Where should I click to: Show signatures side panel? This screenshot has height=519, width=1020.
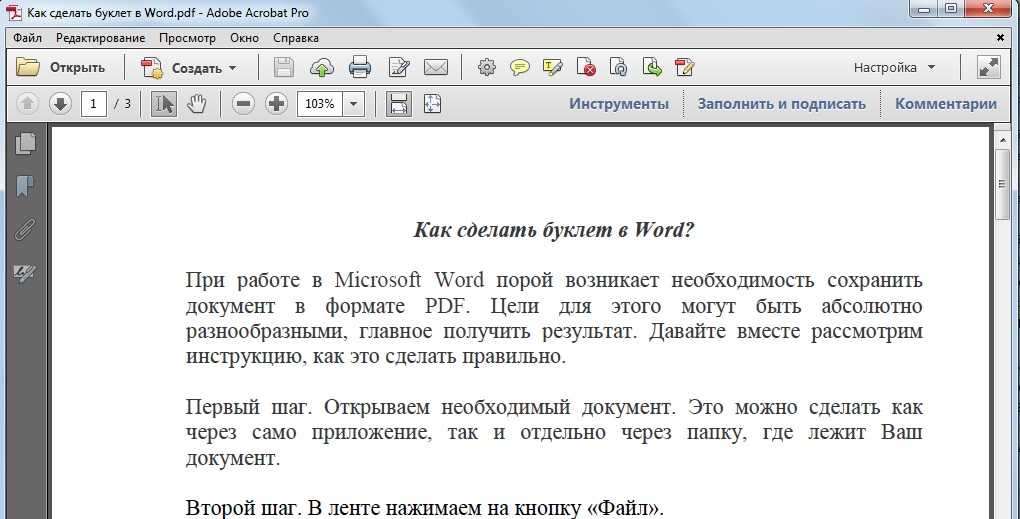tap(25, 273)
